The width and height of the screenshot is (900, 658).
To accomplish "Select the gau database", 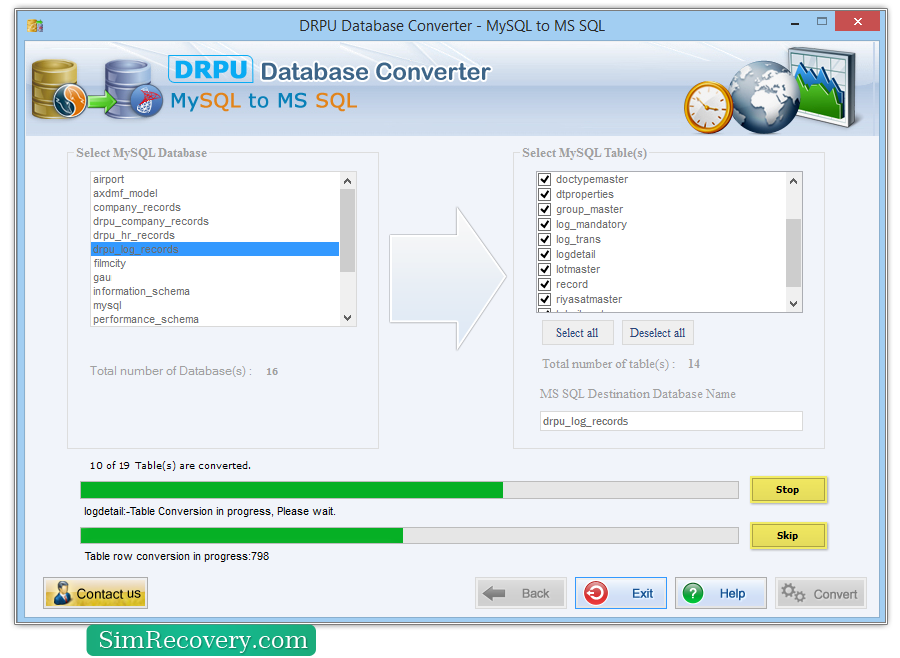I will (x=215, y=277).
